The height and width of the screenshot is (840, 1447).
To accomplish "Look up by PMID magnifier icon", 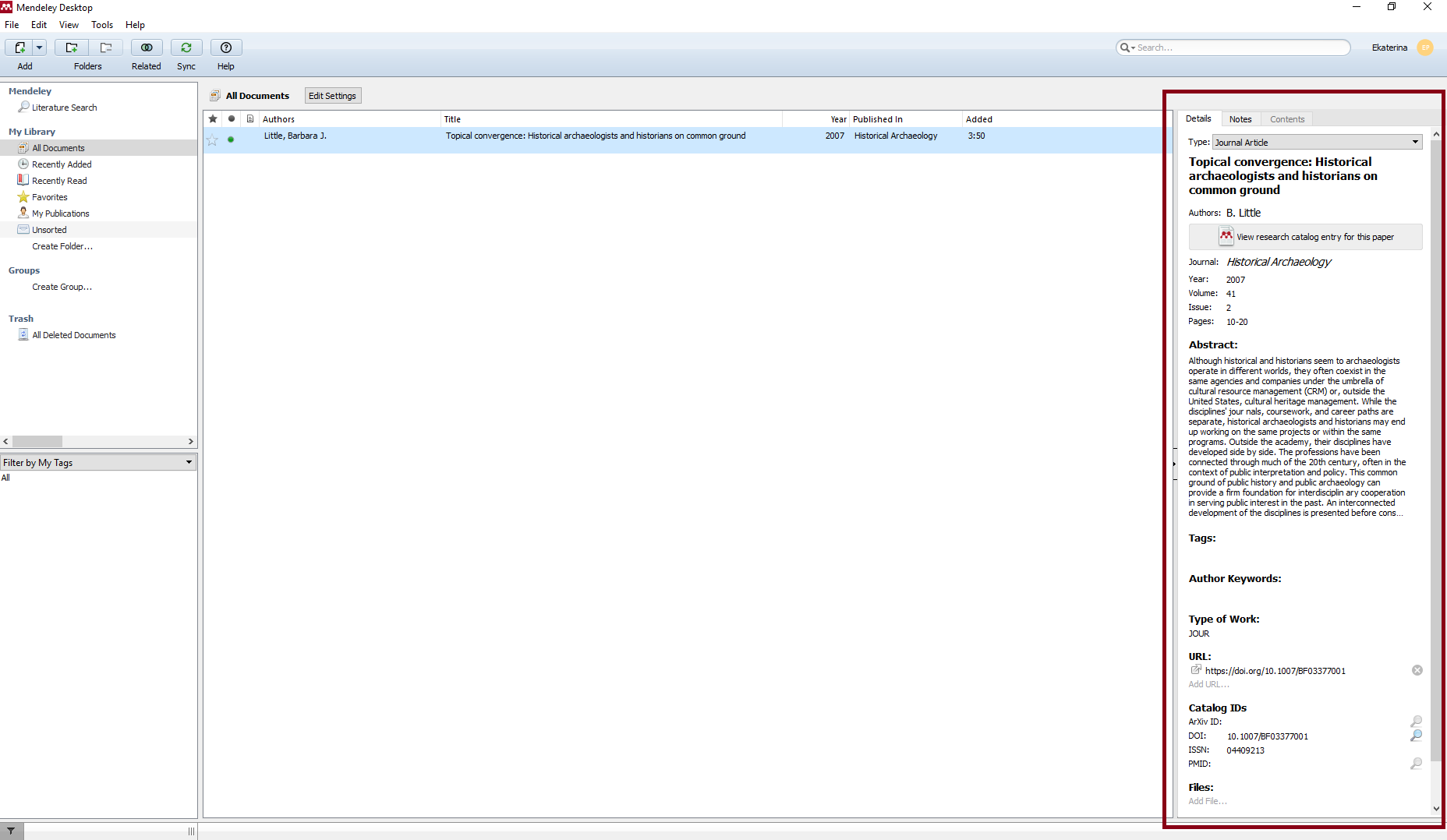I will point(1416,764).
